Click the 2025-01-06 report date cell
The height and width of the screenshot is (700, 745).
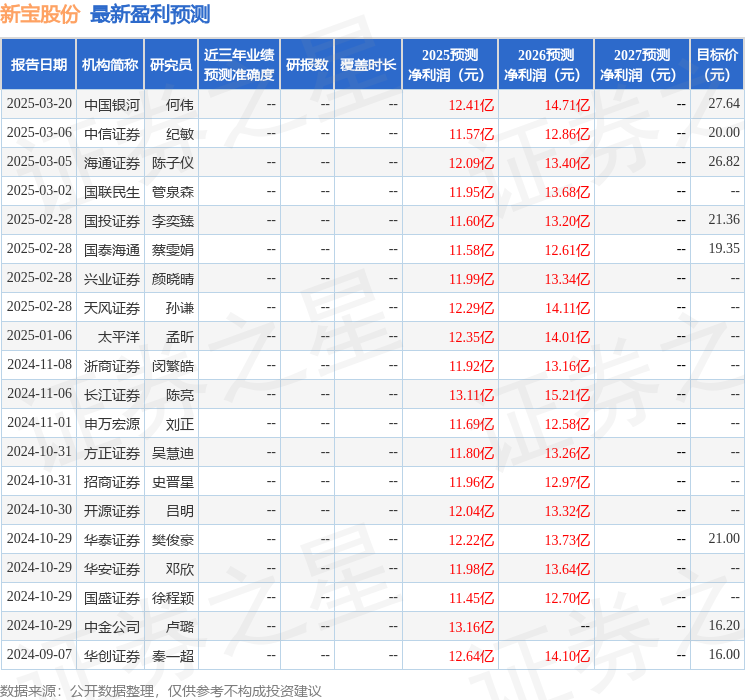(x=39, y=337)
